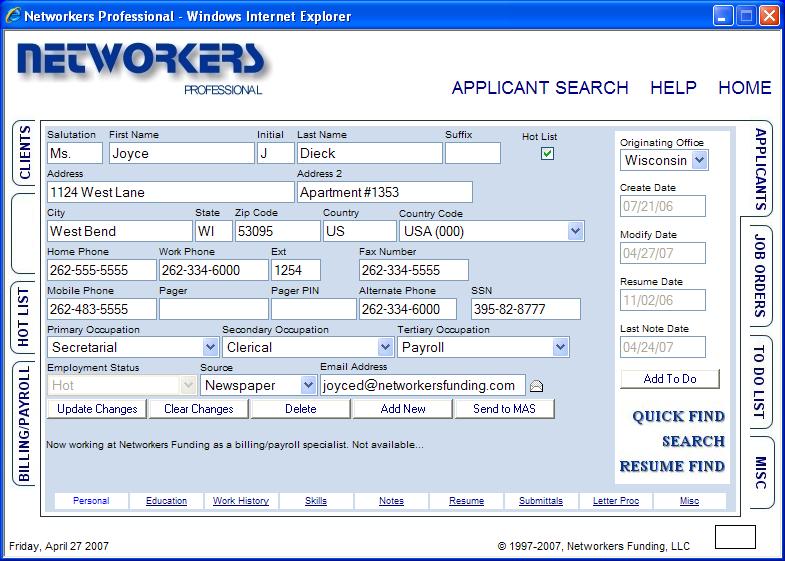The image size is (785, 561).
Task: Click the Ext field 1254
Action: pos(295,270)
